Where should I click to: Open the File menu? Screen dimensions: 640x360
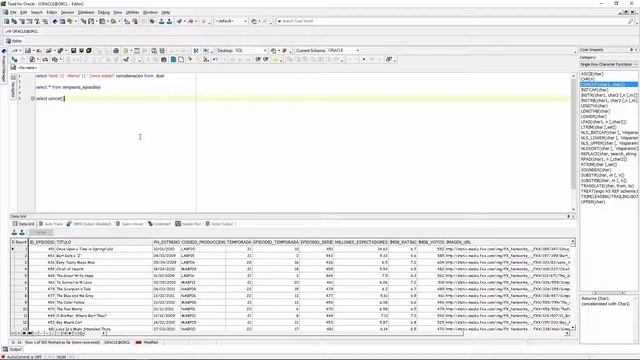pos(13,12)
